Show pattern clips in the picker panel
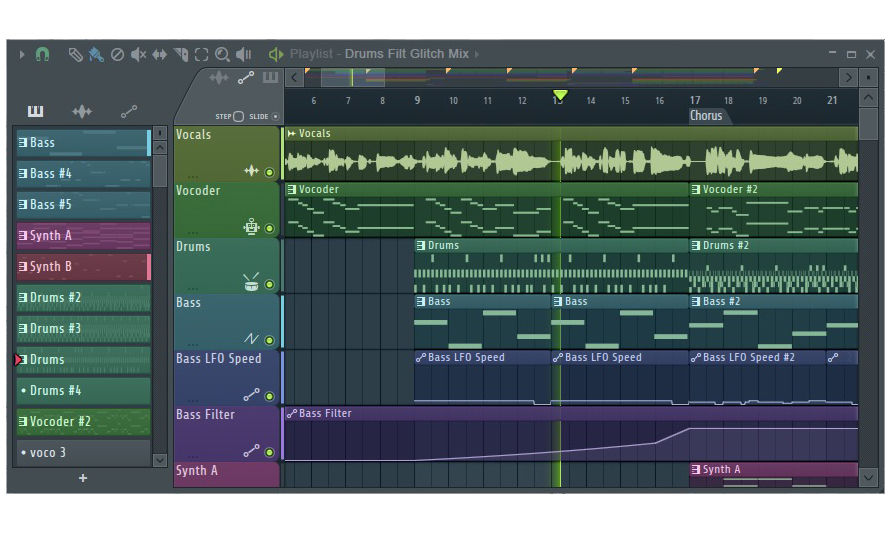 click(35, 111)
